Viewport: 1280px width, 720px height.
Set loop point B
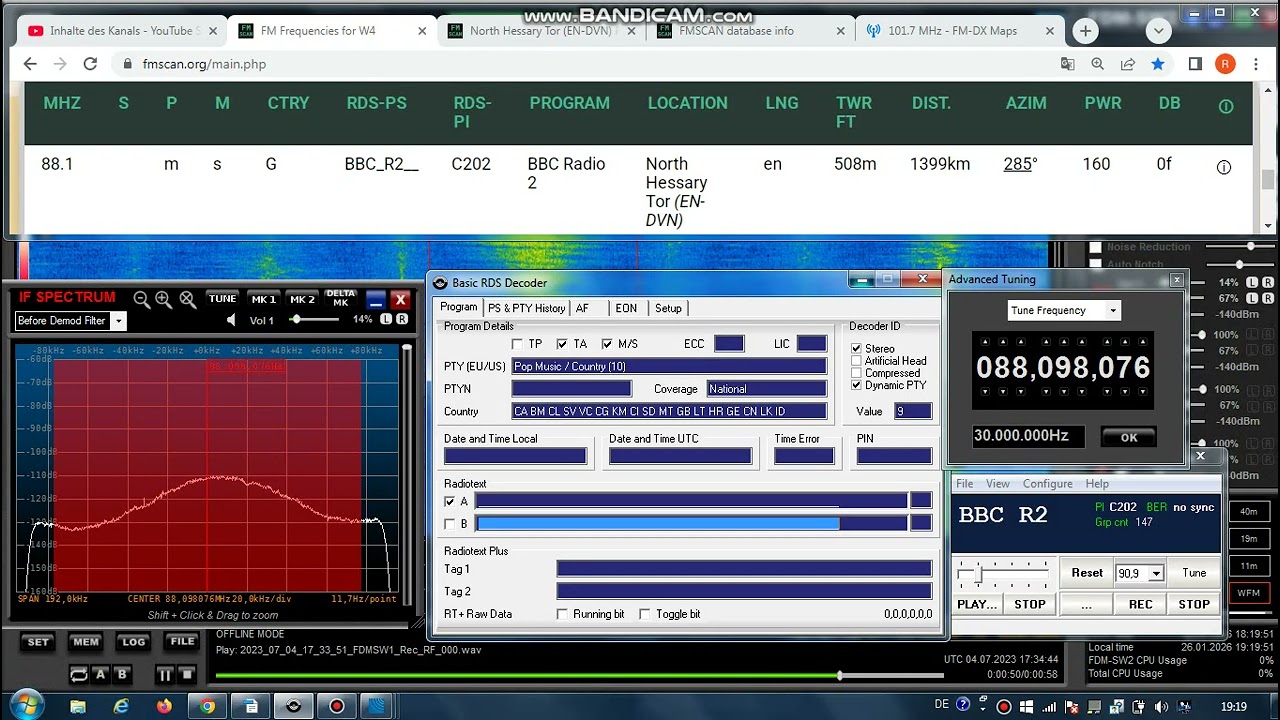[122, 675]
